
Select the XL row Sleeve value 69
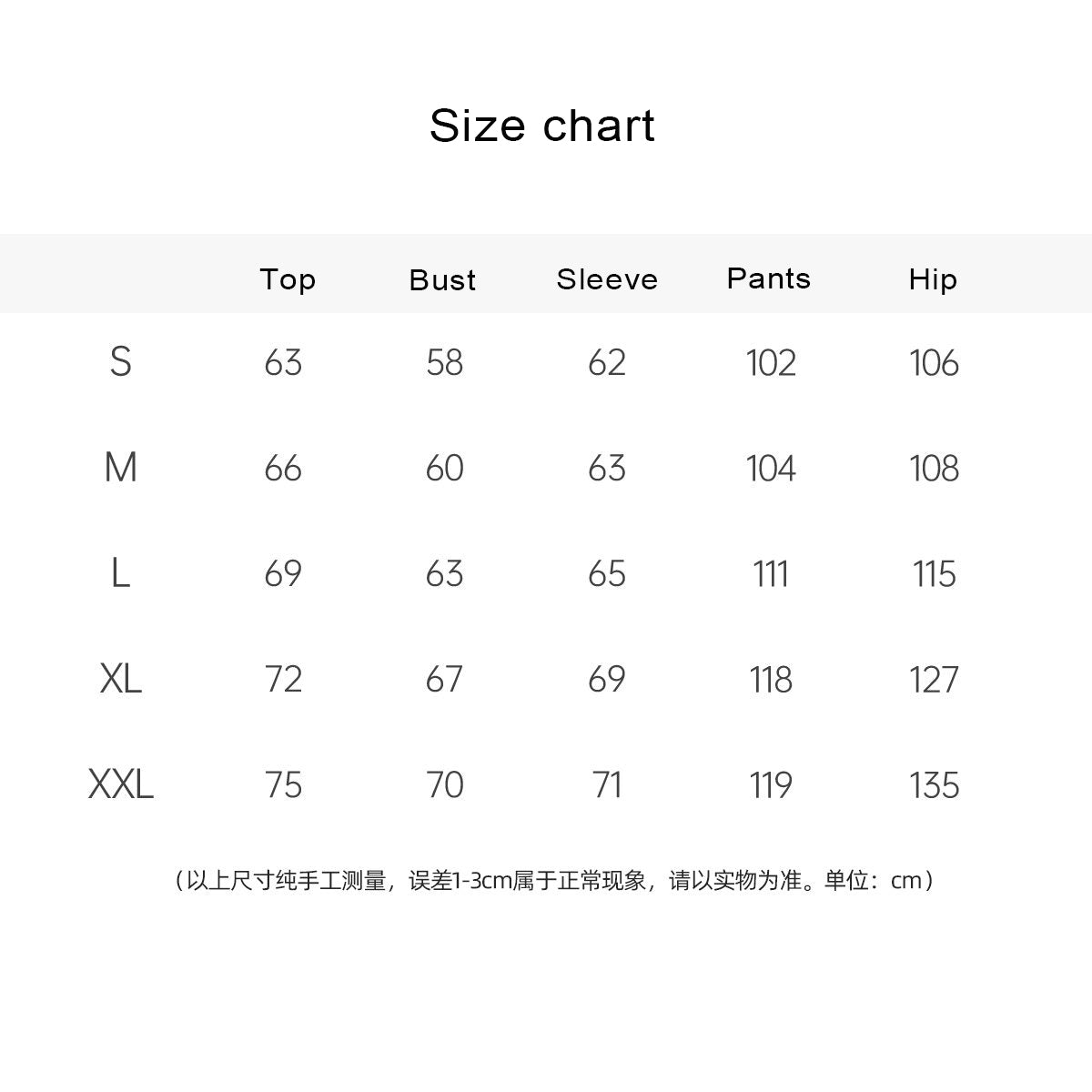point(607,680)
